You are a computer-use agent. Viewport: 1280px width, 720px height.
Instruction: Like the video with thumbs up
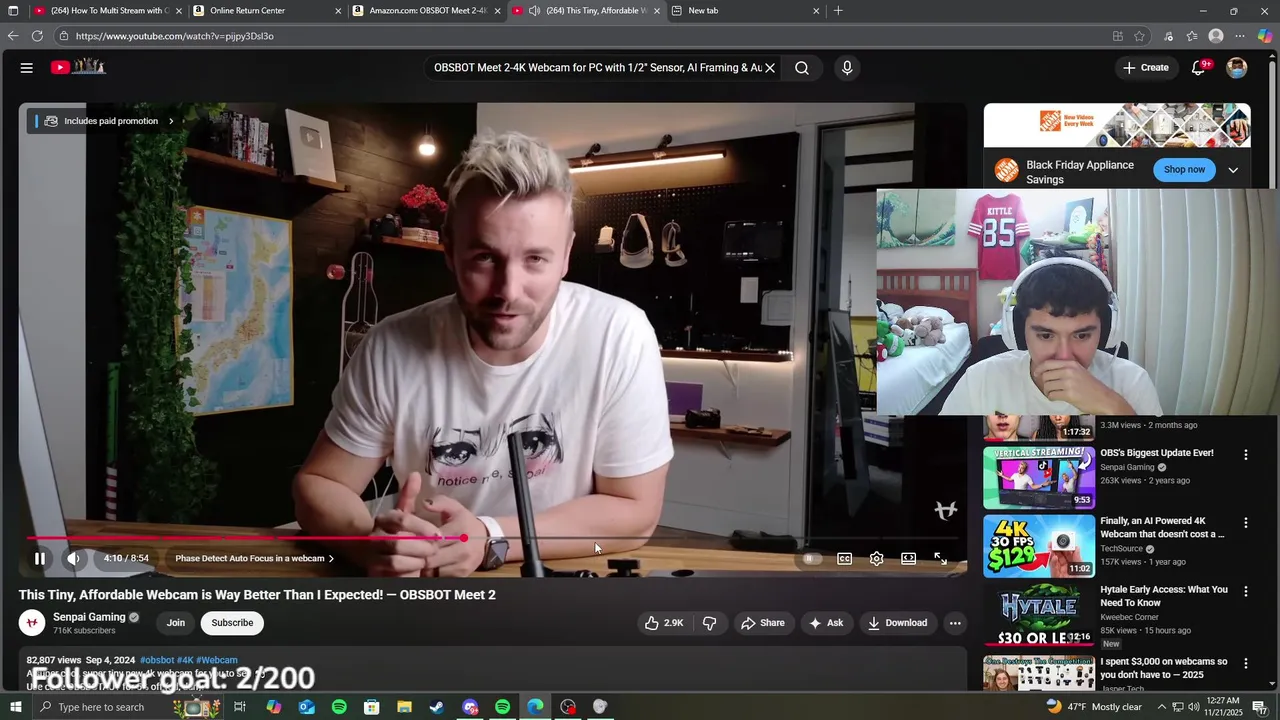(x=664, y=623)
